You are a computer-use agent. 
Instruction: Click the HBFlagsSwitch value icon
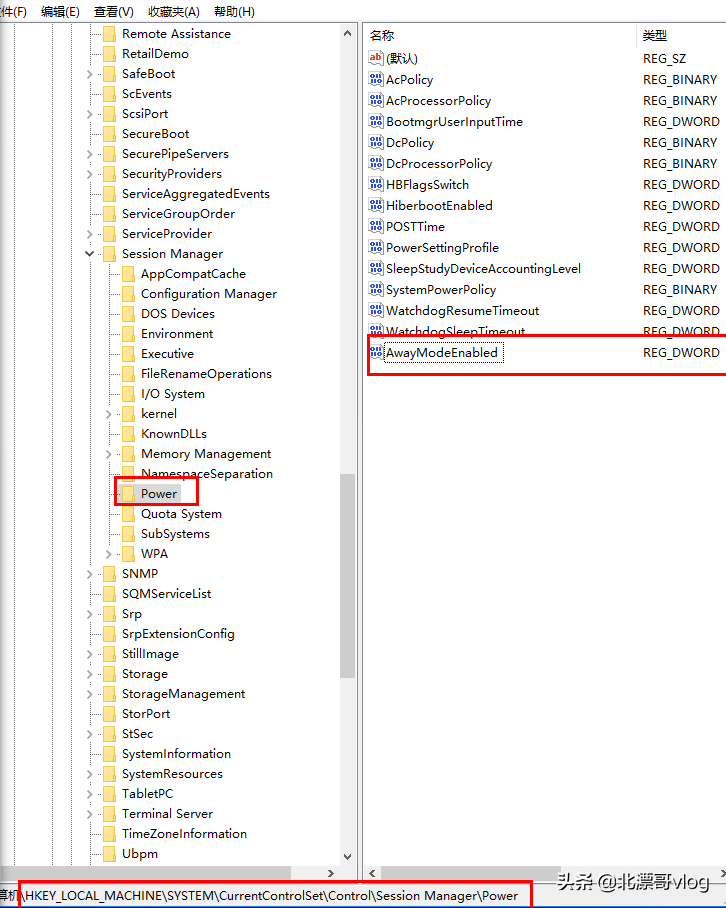376,184
